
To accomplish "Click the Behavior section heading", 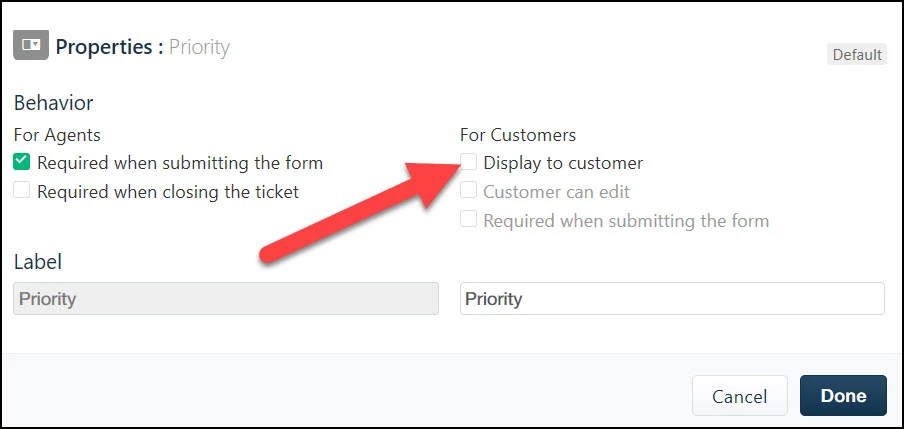I will (x=54, y=103).
